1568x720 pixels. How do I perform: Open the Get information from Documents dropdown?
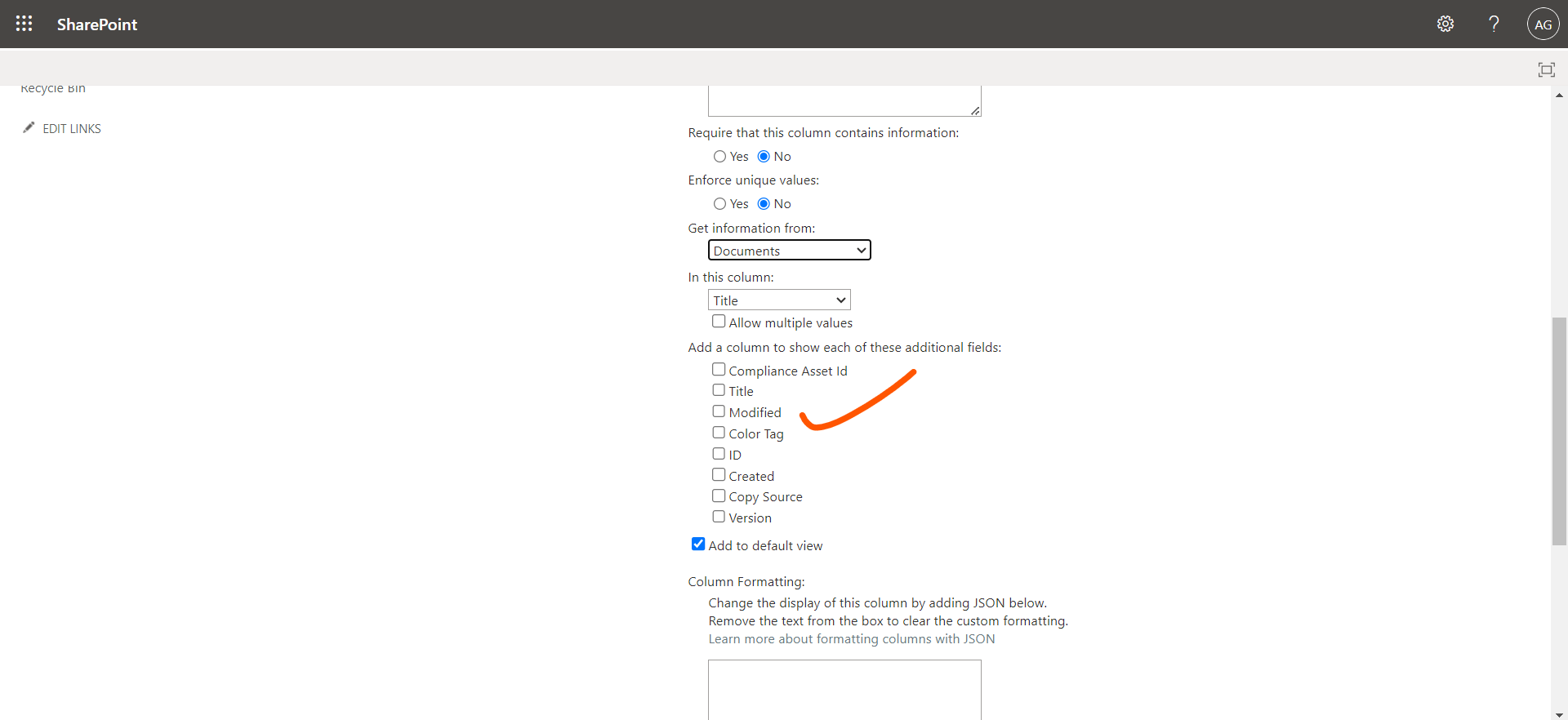point(789,251)
